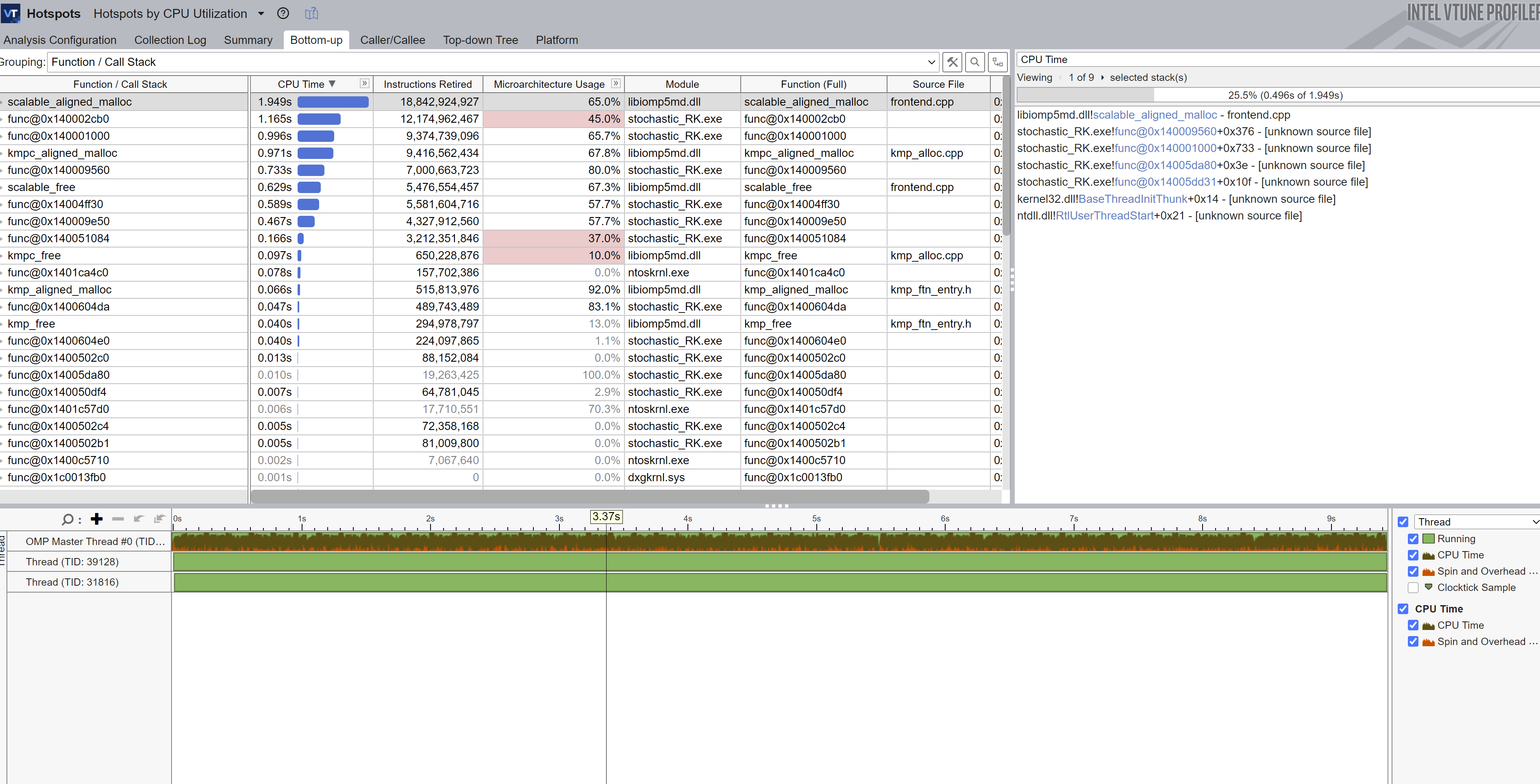
Task: Open the Grouping dropdown
Action: (x=931, y=62)
